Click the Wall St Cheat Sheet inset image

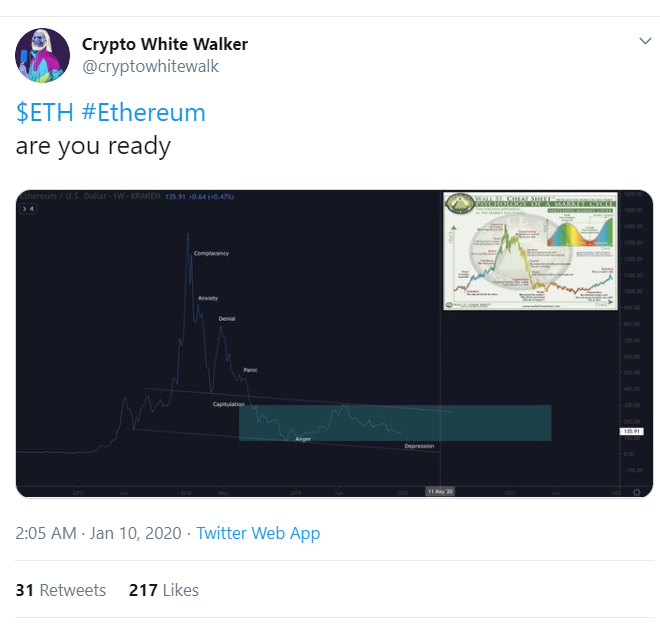[530, 251]
